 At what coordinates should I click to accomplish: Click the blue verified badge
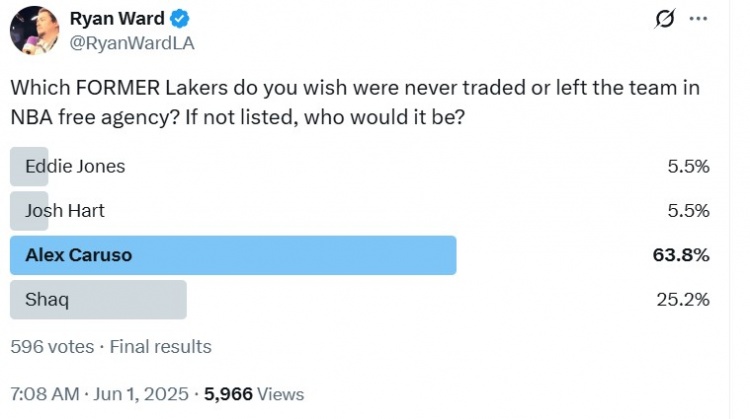(x=180, y=20)
